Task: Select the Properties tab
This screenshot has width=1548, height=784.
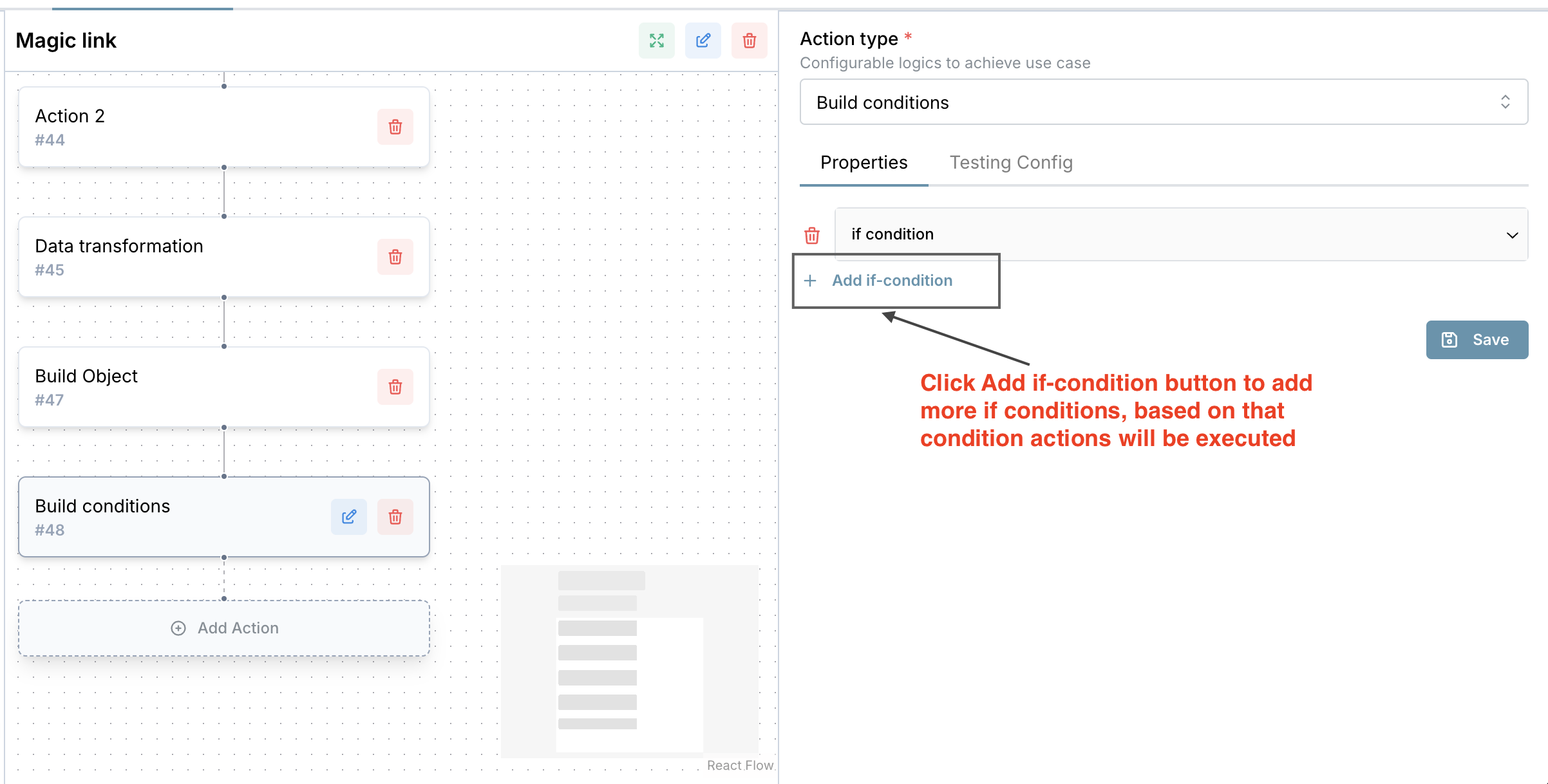Action: pos(863,163)
